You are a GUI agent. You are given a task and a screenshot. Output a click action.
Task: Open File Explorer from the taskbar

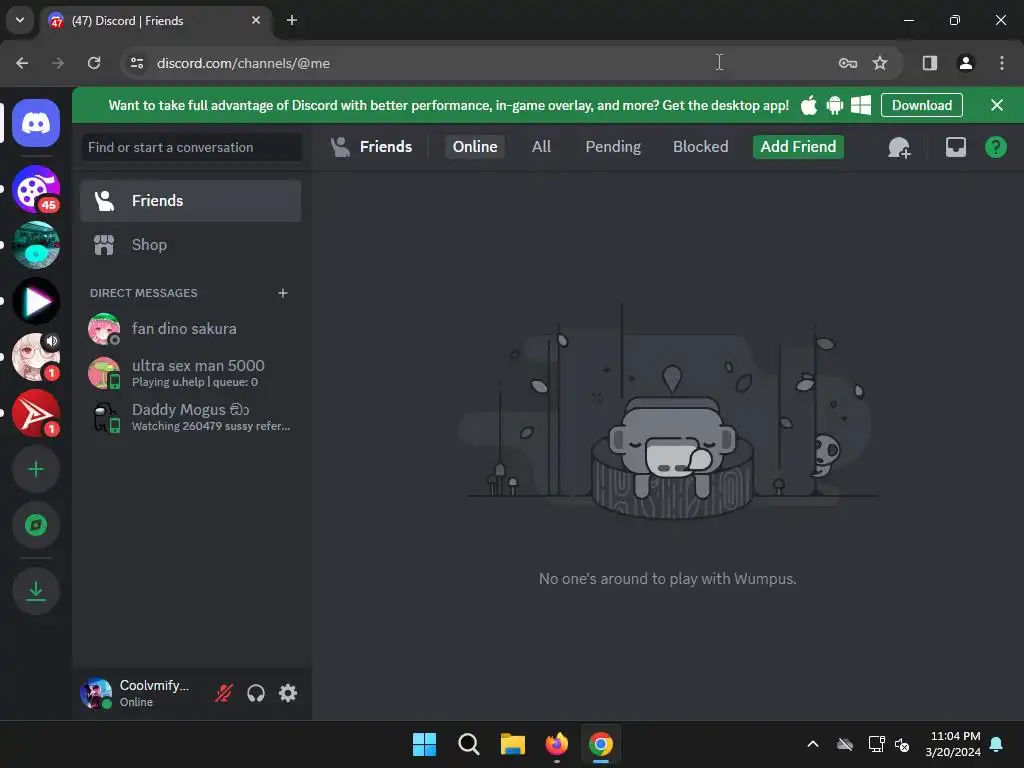tap(513, 744)
